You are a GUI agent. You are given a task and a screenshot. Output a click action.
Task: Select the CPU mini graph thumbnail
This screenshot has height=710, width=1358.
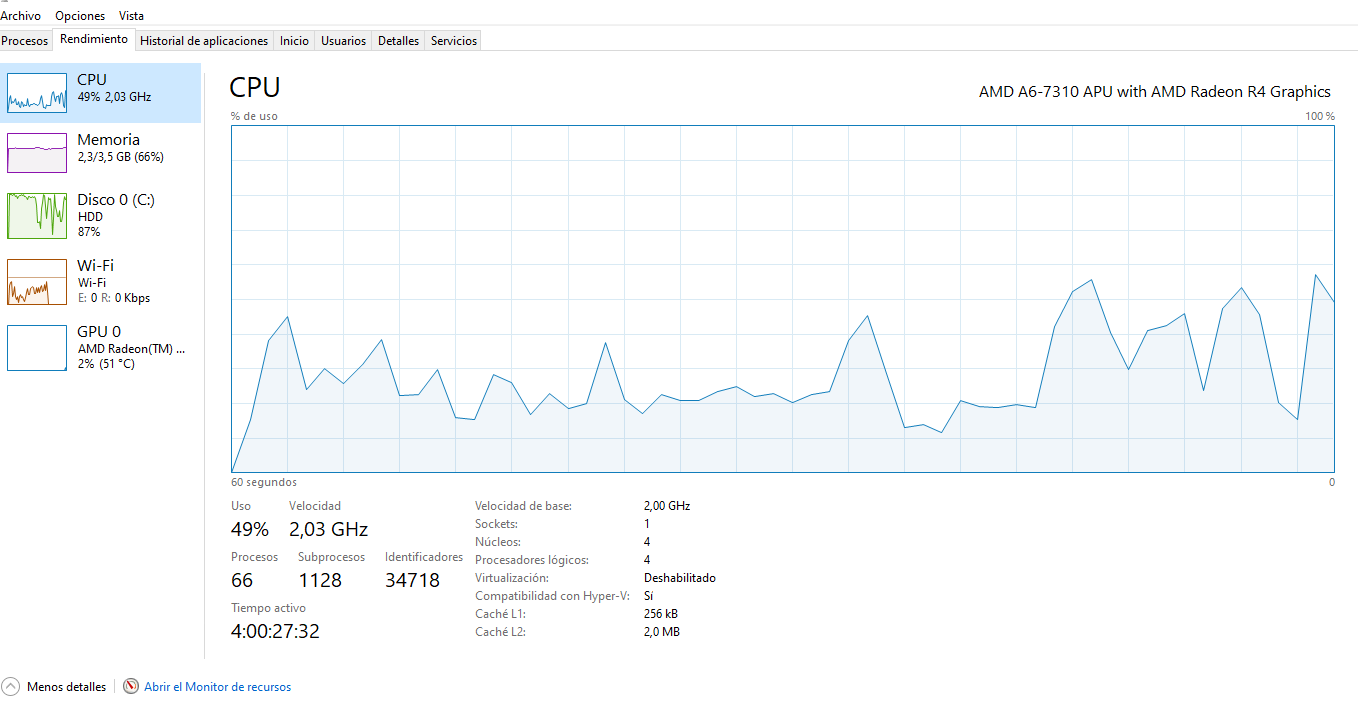(37, 92)
